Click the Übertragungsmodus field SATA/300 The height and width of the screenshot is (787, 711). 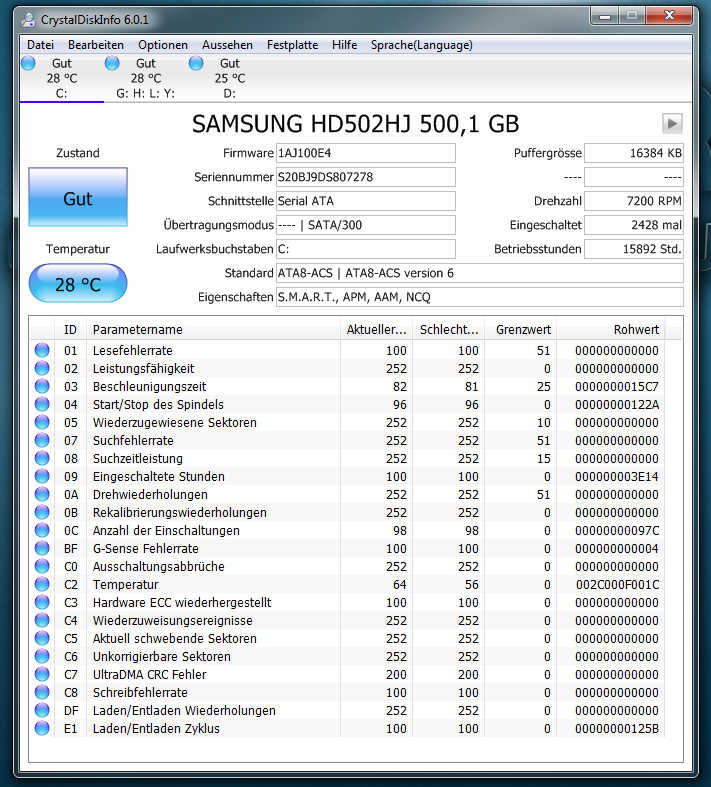[366, 225]
